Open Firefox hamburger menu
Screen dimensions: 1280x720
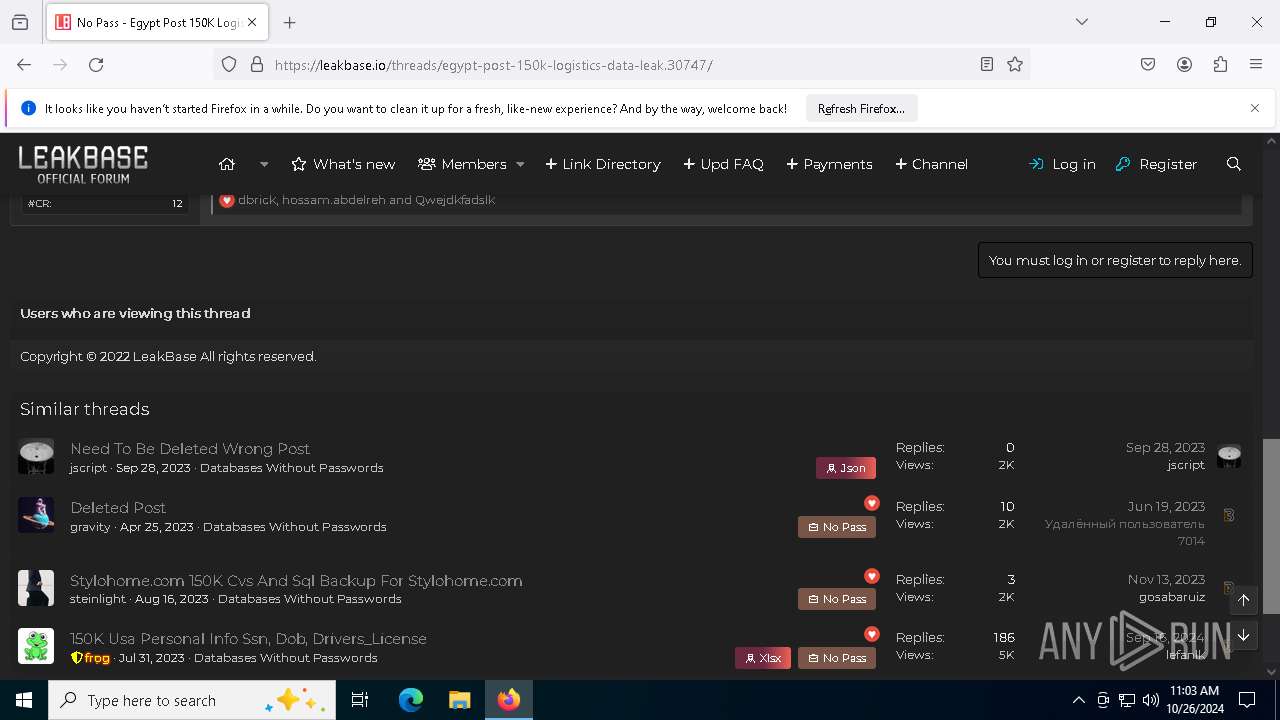click(x=1256, y=64)
